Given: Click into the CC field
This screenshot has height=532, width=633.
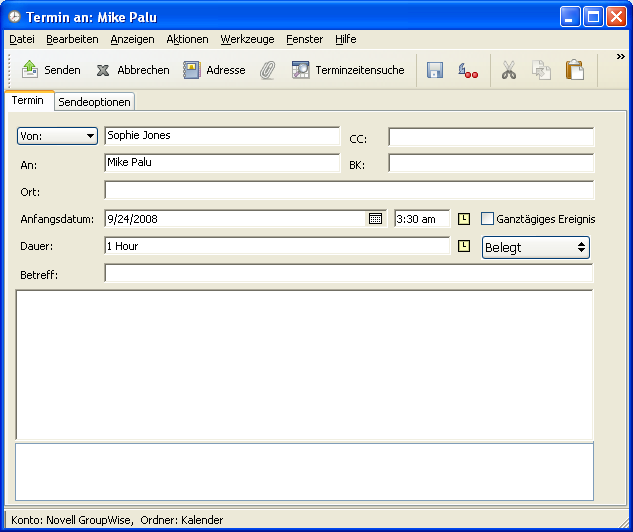Looking at the screenshot, I should coord(491,137).
